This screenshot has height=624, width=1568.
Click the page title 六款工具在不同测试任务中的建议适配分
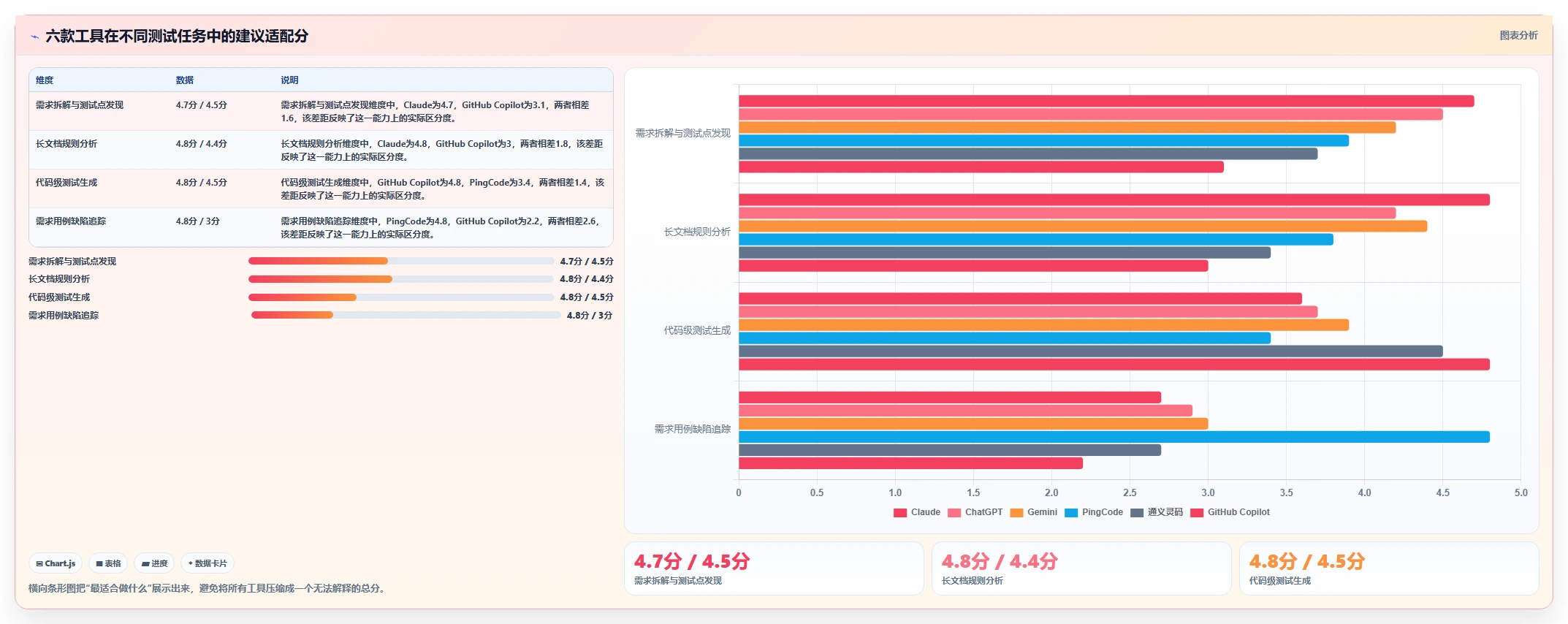pyautogui.click(x=177, y=36)
